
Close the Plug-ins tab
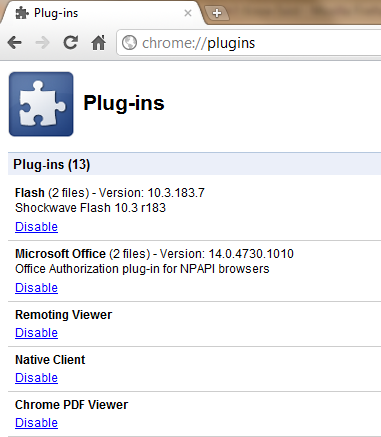[188, 13]
